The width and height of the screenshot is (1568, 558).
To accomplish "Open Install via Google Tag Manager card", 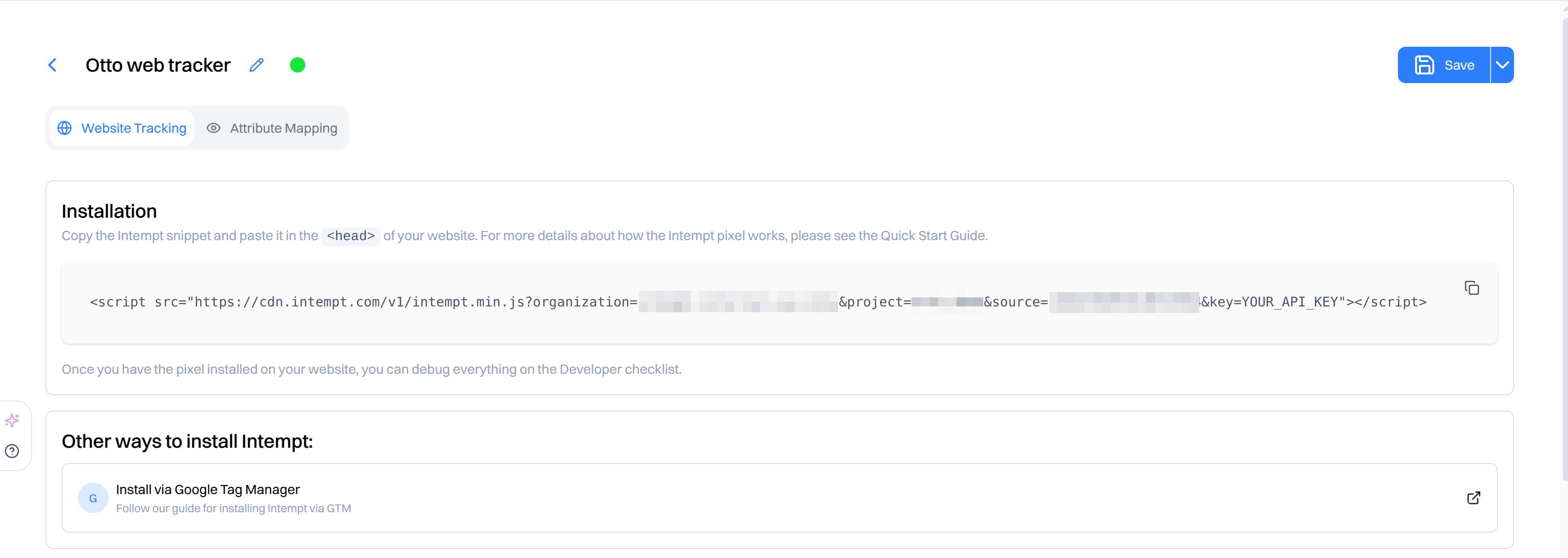I will pos(779,498).
